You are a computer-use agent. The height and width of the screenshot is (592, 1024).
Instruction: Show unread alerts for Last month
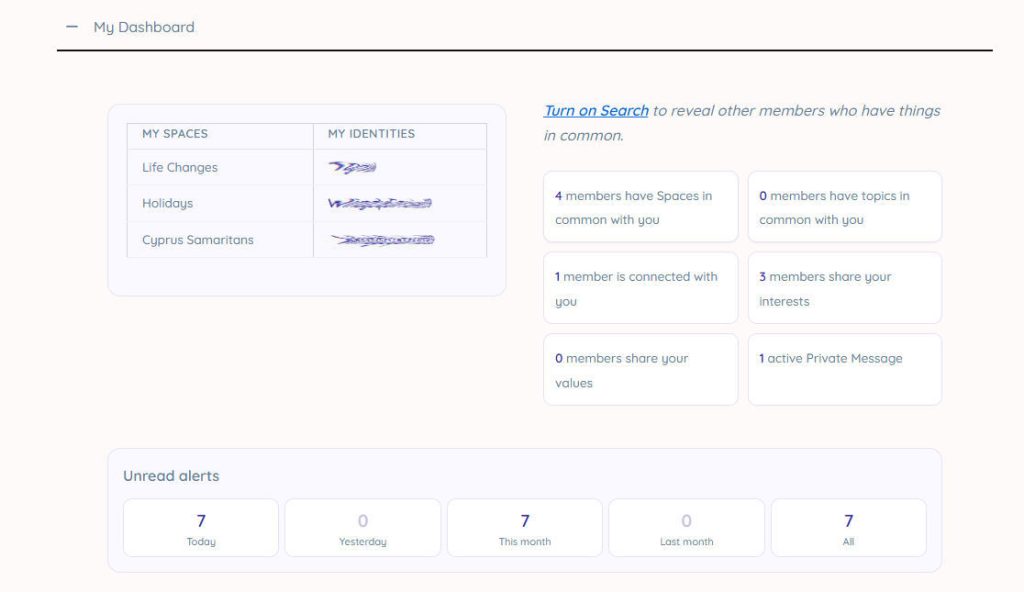[686, 528]
